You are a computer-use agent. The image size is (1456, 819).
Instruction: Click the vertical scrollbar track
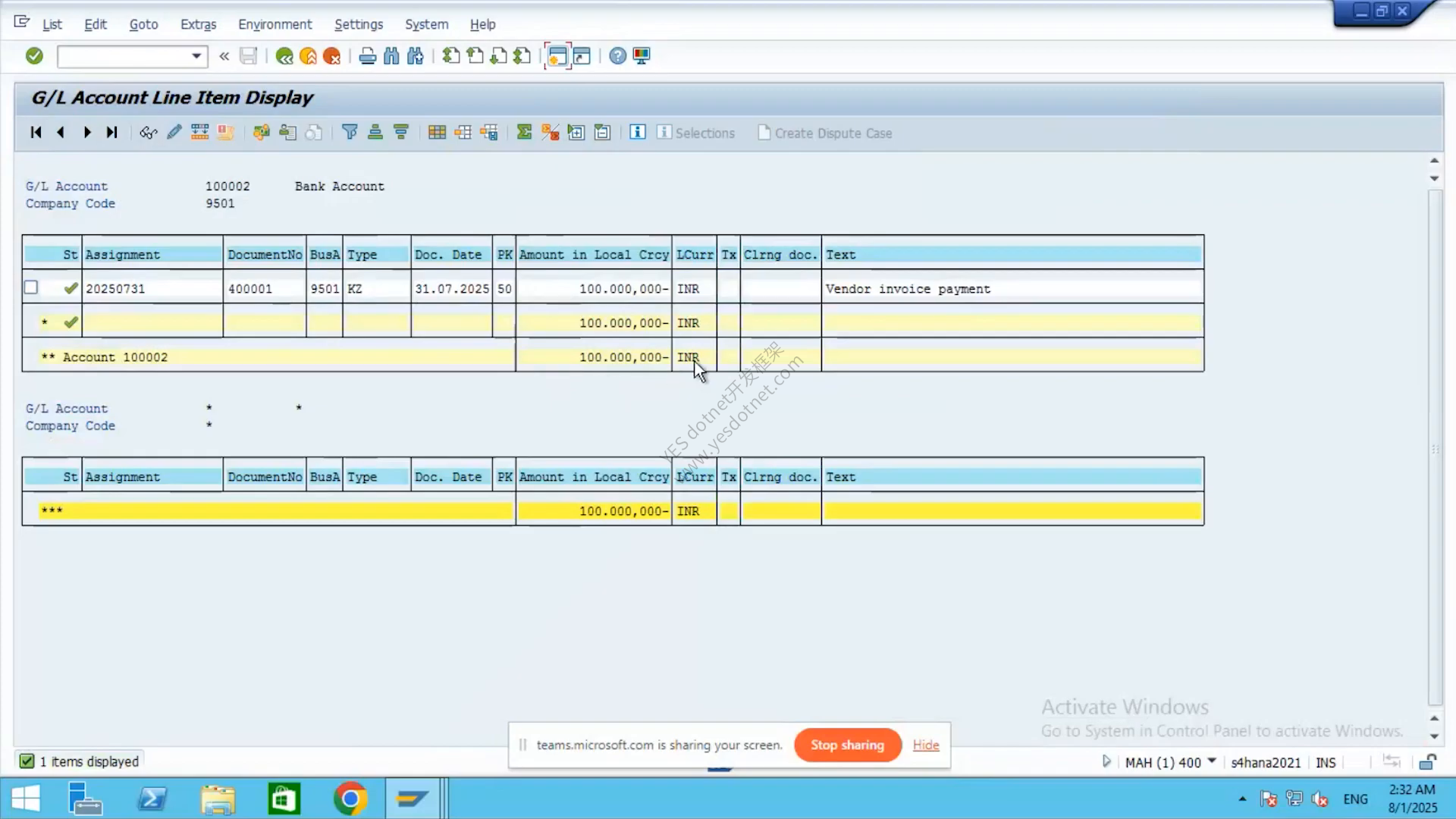coord(1434,447)
